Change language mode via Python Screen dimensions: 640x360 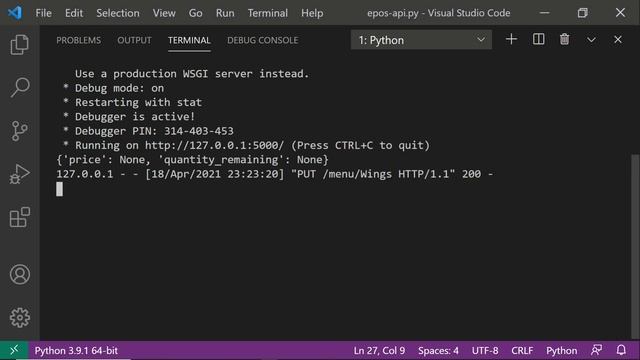tap(562, 351)
